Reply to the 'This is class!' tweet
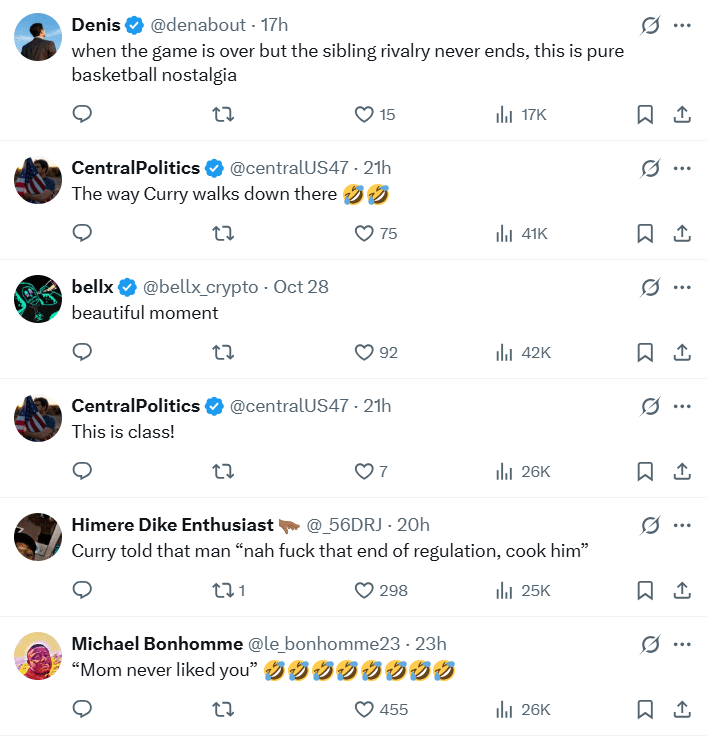Viewport: 707px width, 736px height. [x=83, y=471]
